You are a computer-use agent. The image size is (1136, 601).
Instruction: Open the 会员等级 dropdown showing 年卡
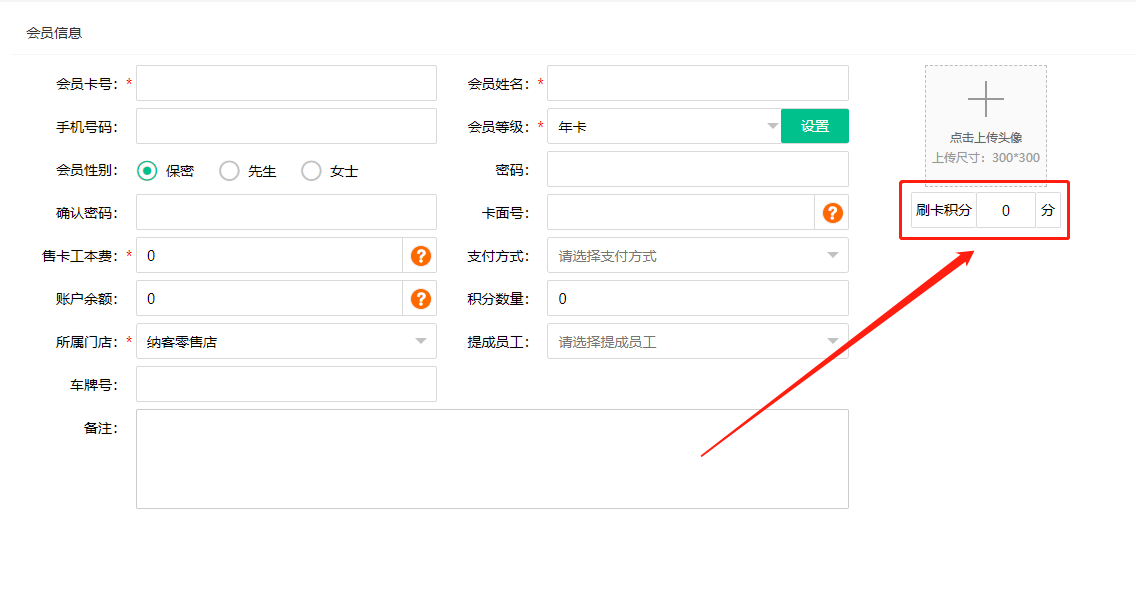663,127
